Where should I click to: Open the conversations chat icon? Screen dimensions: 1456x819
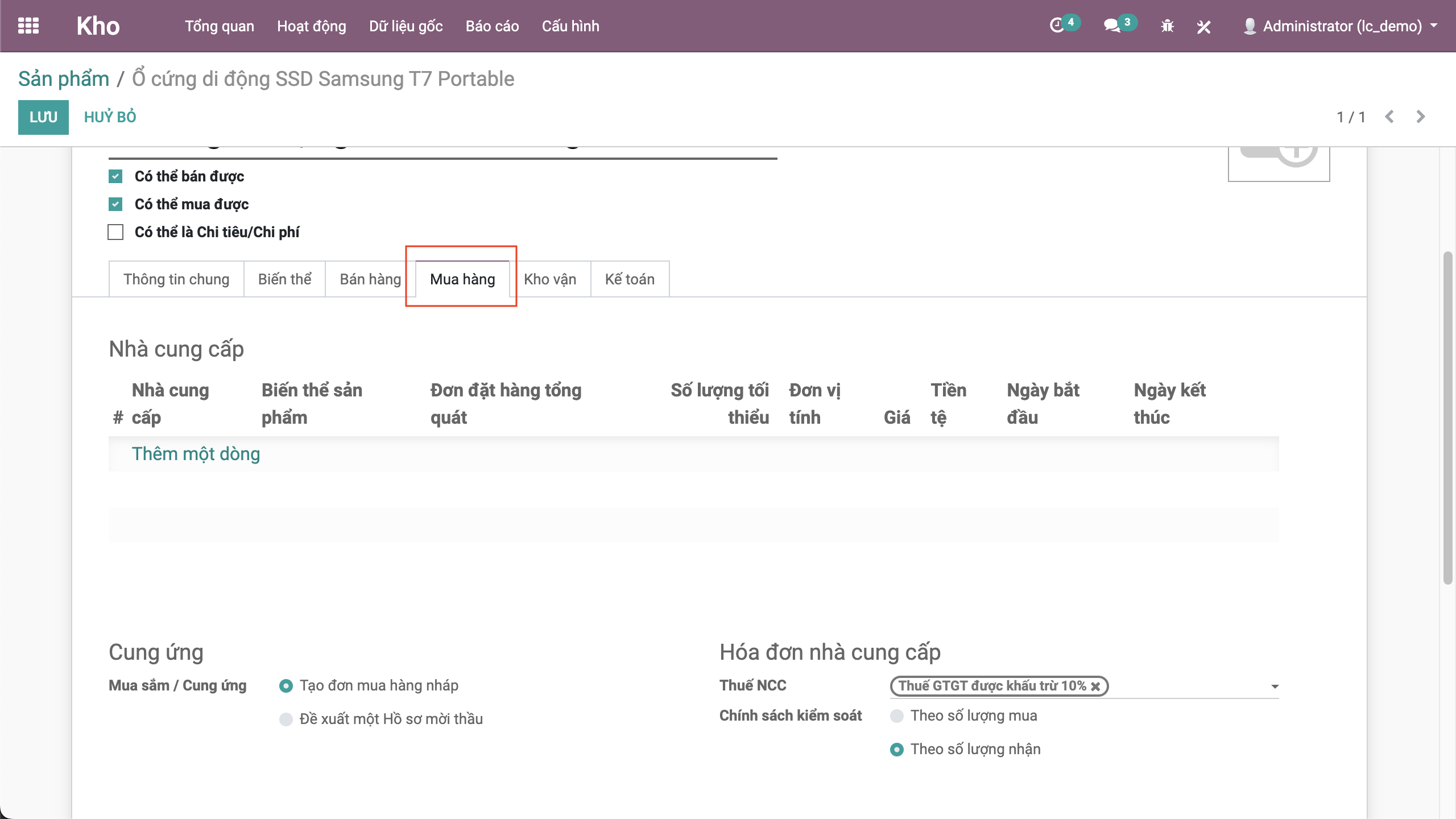pos(1111,26)
